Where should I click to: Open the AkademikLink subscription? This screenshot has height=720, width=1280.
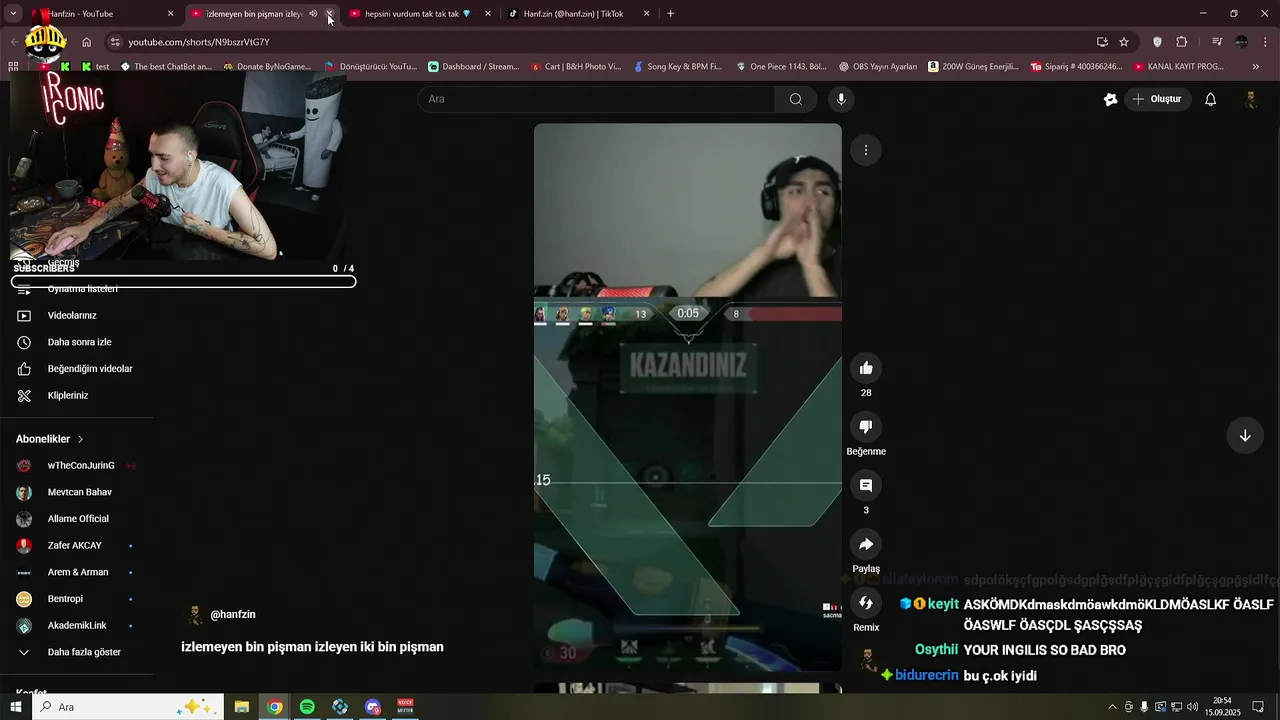(x=76, y=626)
